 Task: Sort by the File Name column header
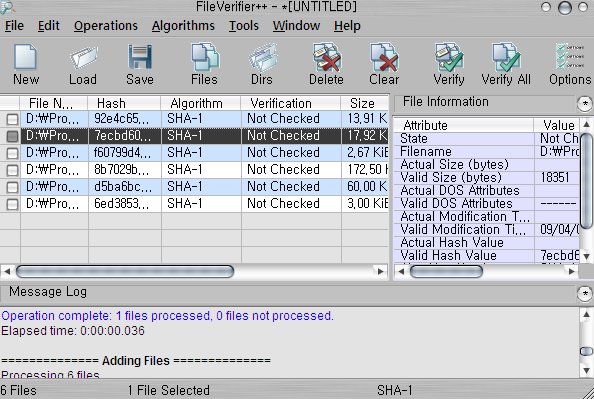(x=53, y=103)
